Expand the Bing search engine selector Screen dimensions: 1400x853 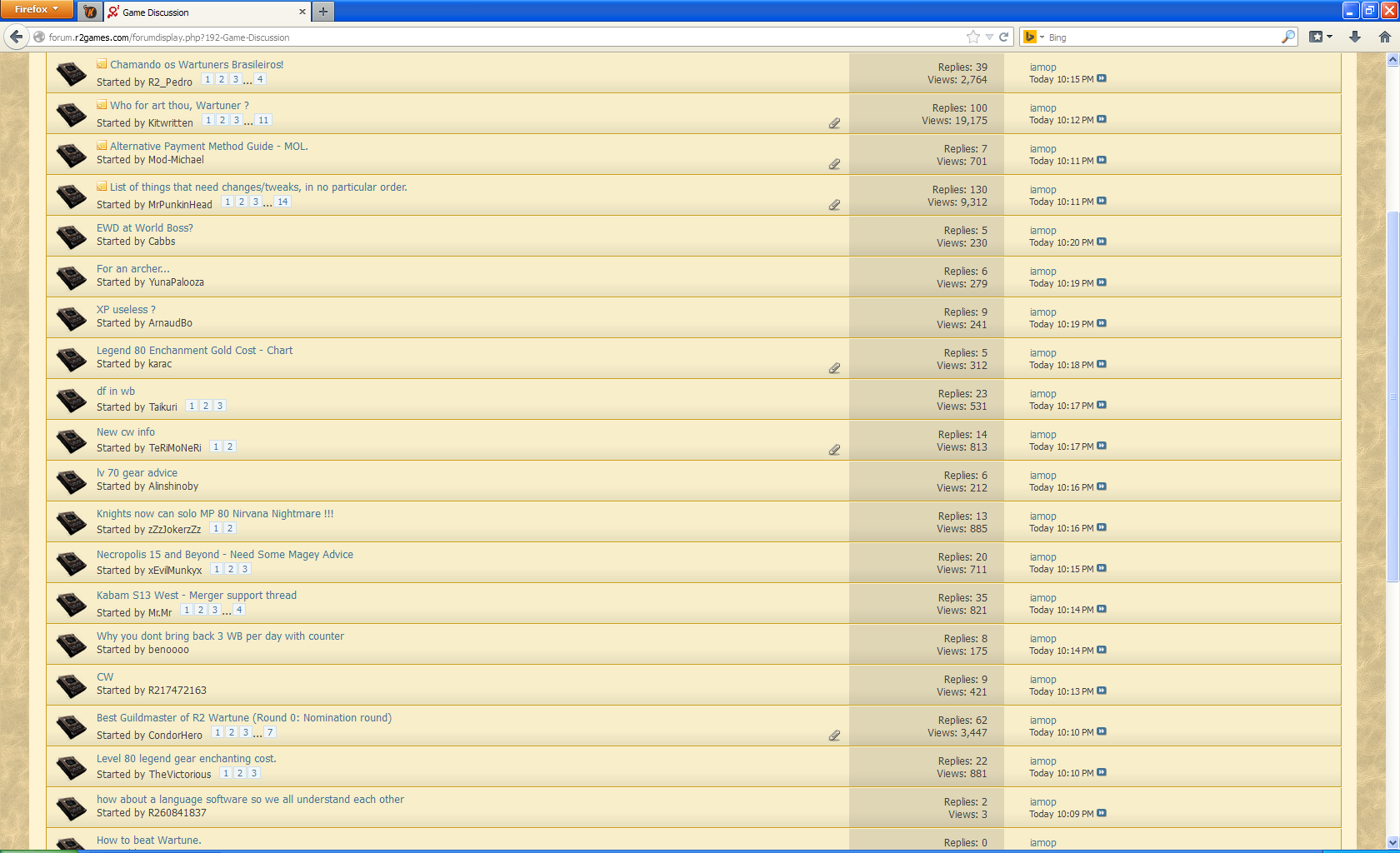click(1033, 37)
